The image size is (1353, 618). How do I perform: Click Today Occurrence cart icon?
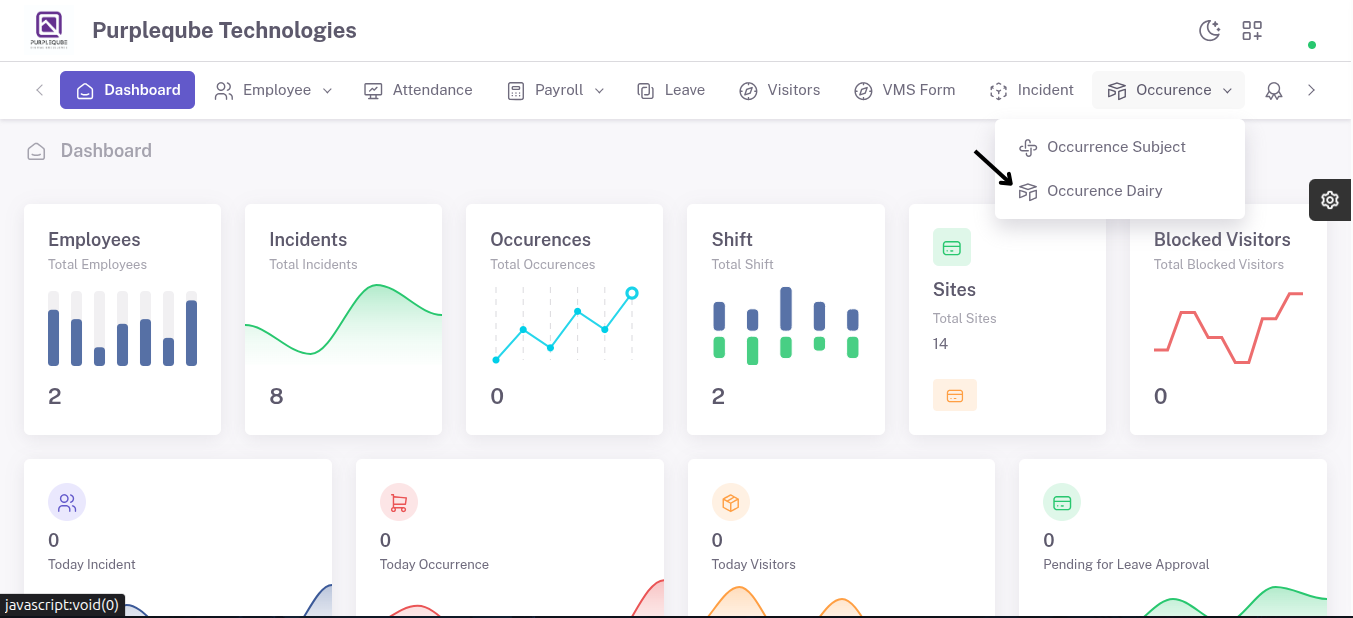click(x=399, y=503)
